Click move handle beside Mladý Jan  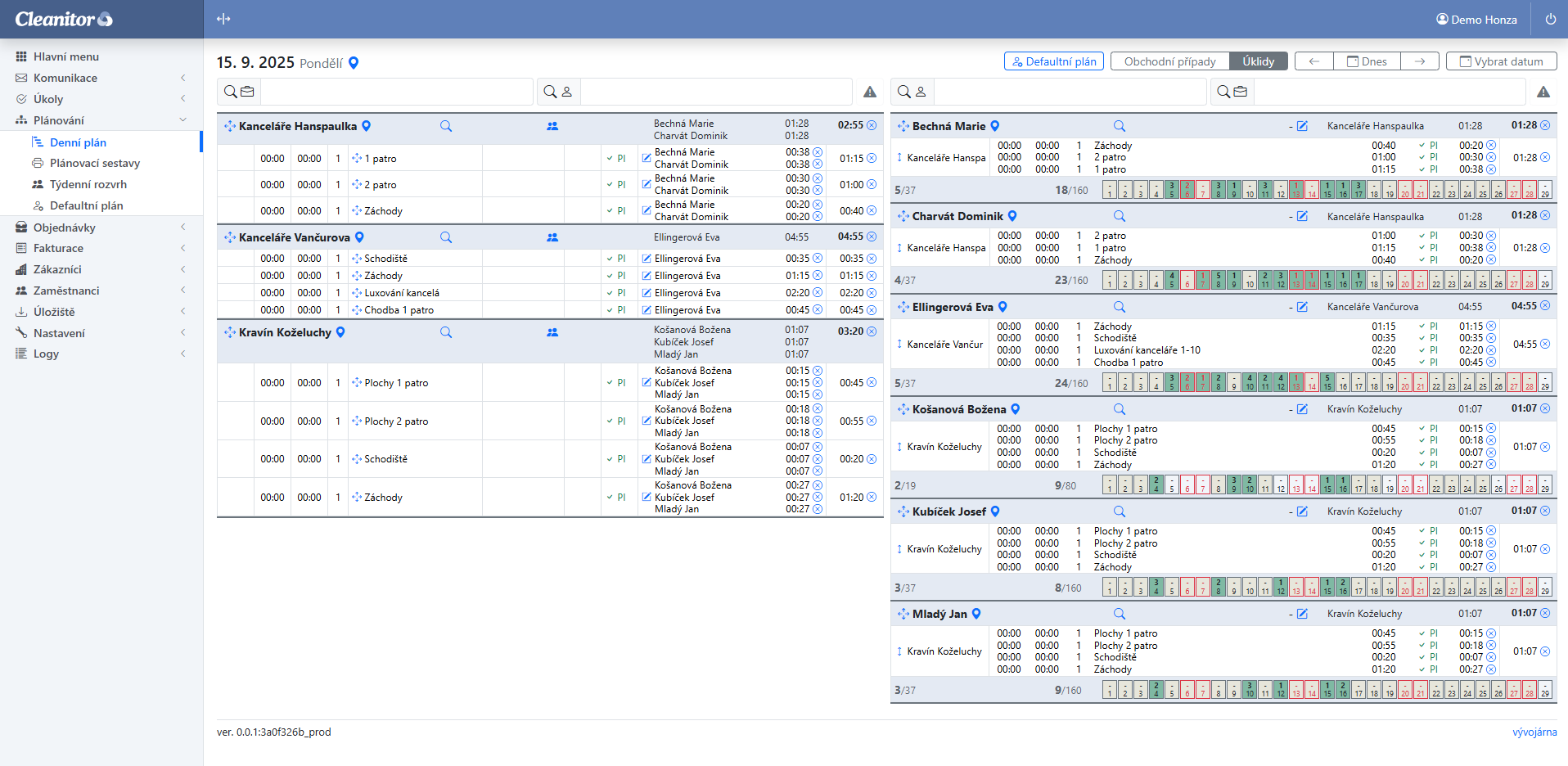point(903,614)
